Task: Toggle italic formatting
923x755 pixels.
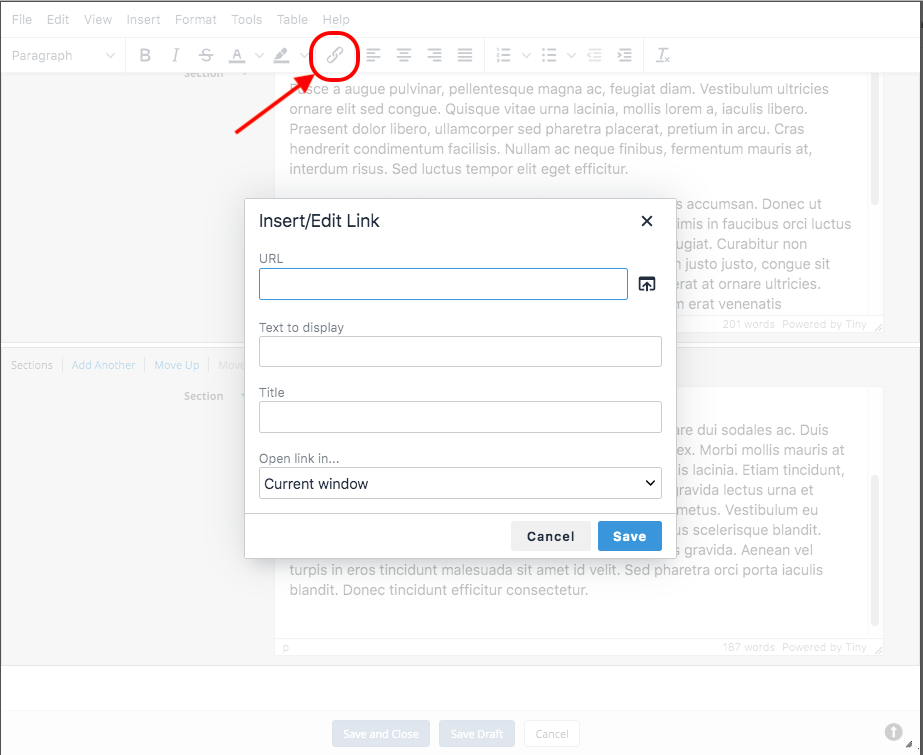Action: click(175, 55)
